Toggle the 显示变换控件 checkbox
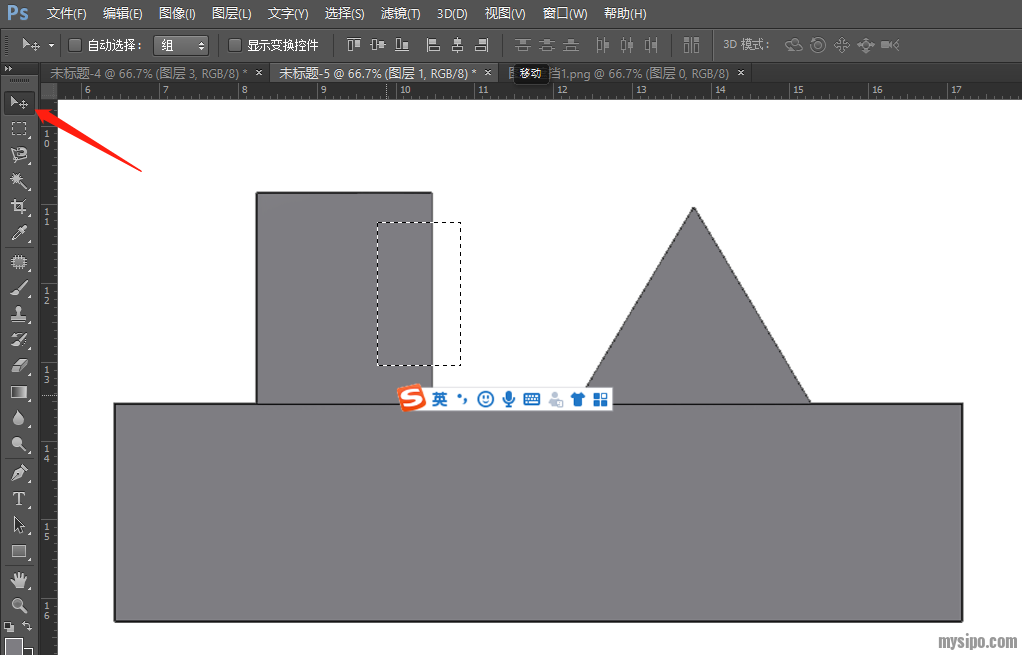 [235, 45]
